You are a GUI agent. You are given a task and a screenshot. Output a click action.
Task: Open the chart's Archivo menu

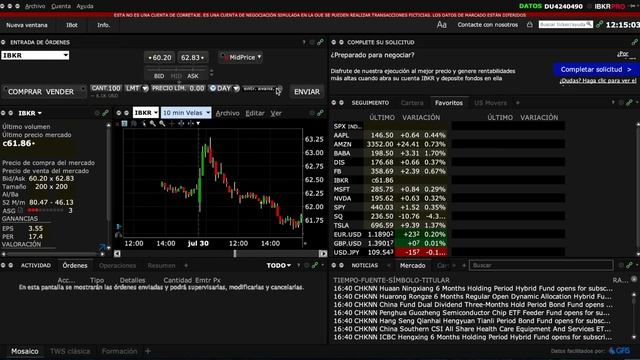pos(227,113)
